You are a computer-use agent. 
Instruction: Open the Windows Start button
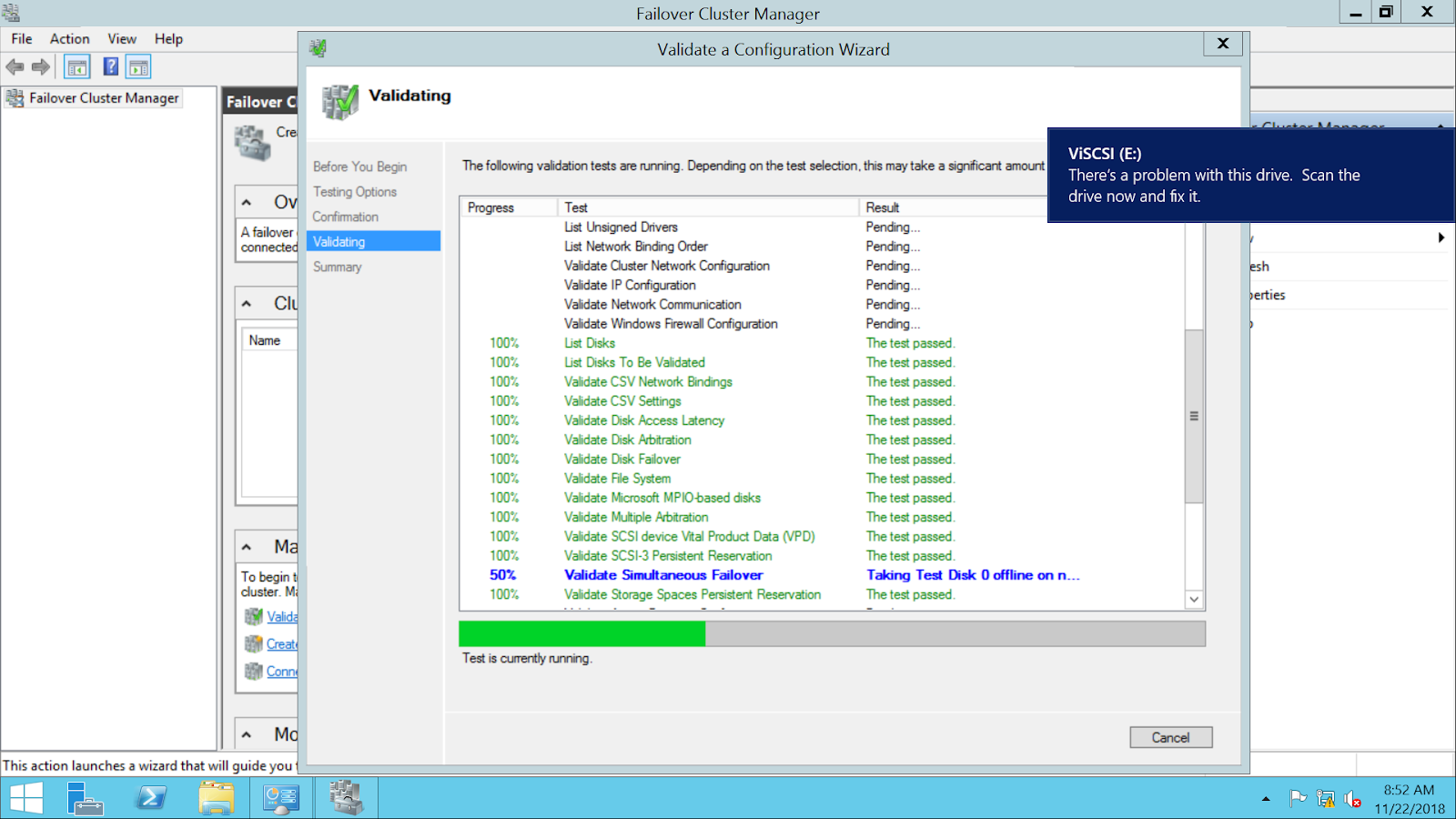pyautogui.click(x=25, y=799)
